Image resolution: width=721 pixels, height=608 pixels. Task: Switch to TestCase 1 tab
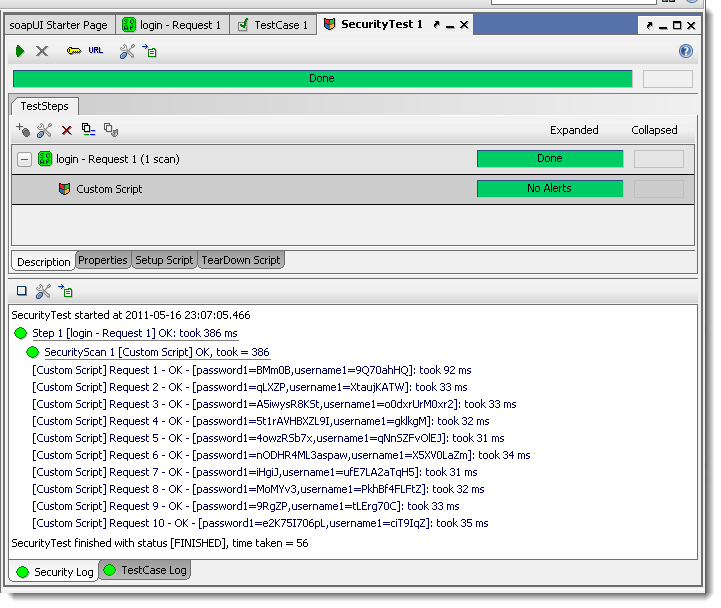click(273, 25)
